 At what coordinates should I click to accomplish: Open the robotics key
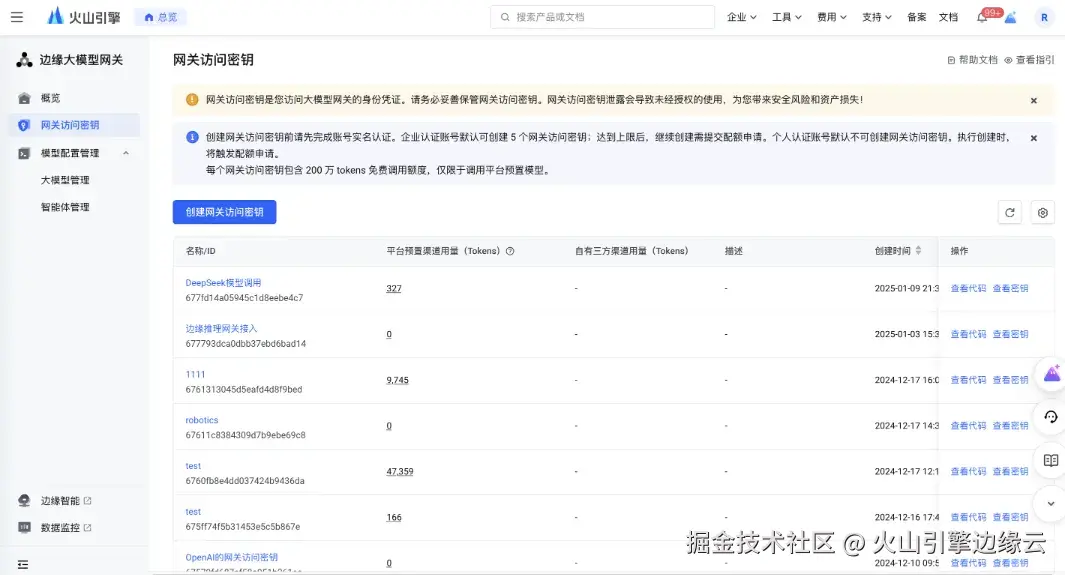pos(202,420)
